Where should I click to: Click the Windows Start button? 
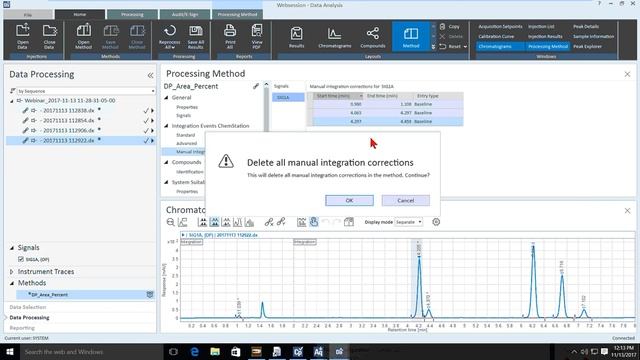coord(9,352)
